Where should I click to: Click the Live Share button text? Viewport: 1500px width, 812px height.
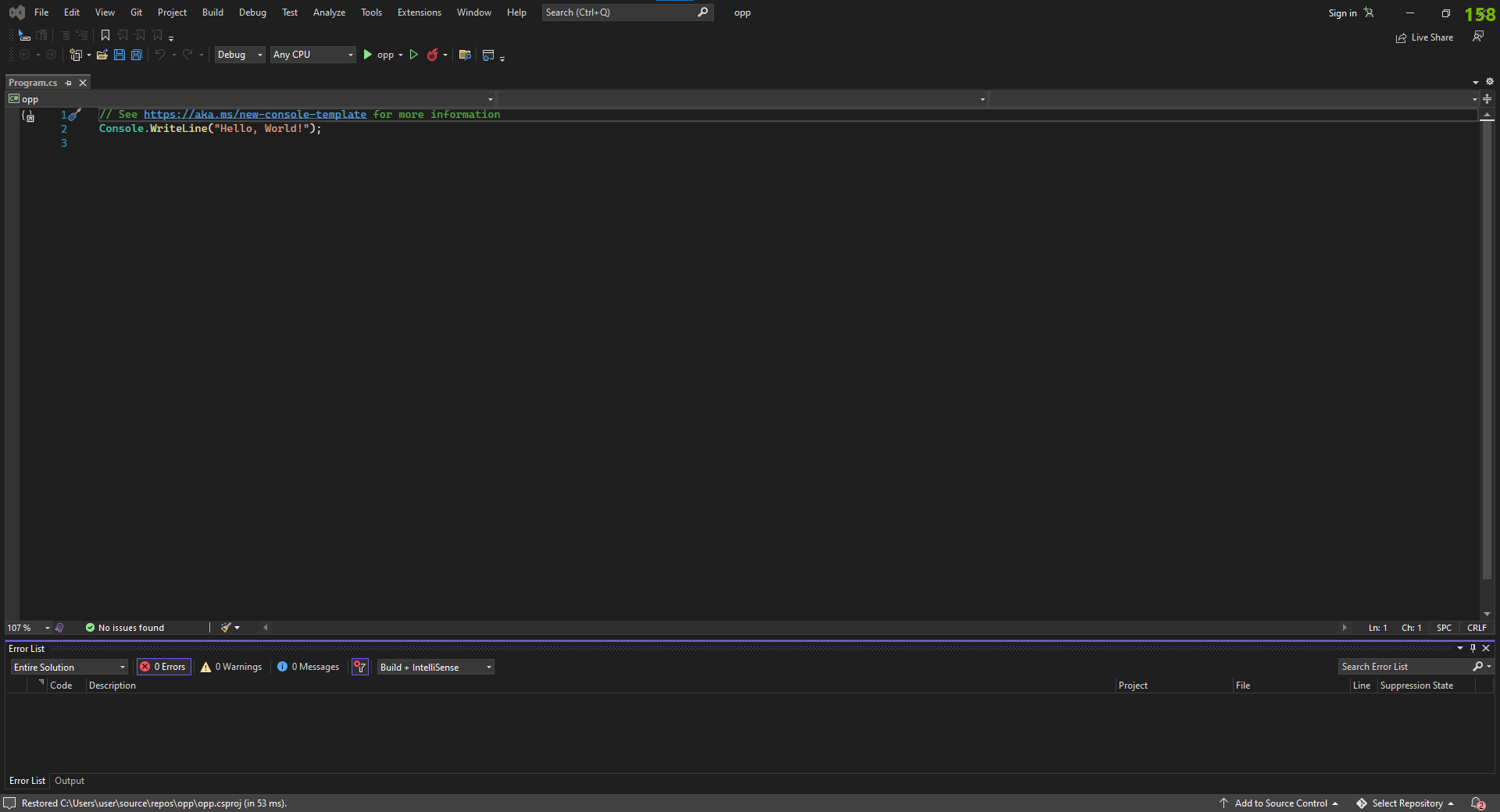(1432, 37)
